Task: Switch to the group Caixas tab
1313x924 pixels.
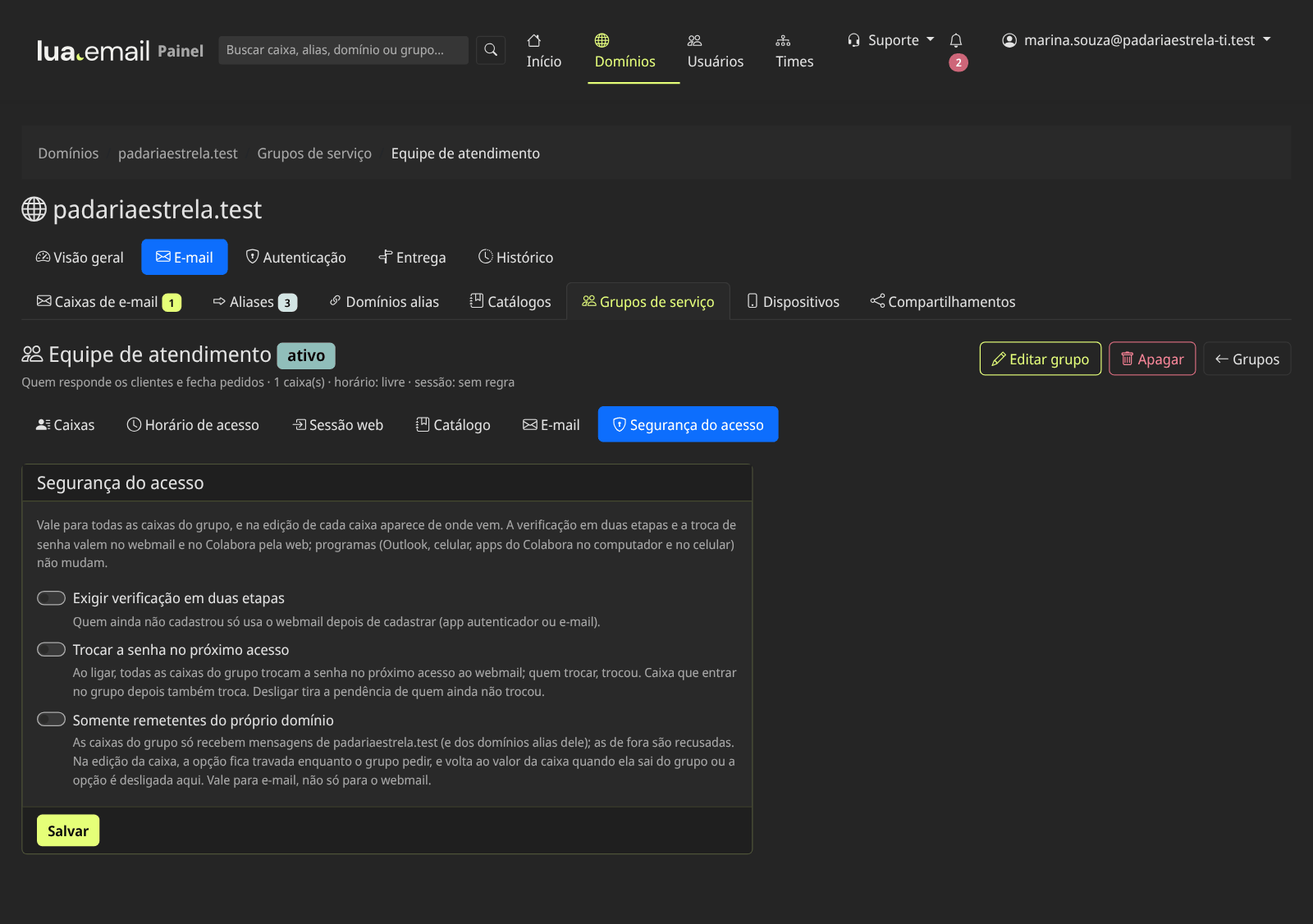Action: click(66, 425)
